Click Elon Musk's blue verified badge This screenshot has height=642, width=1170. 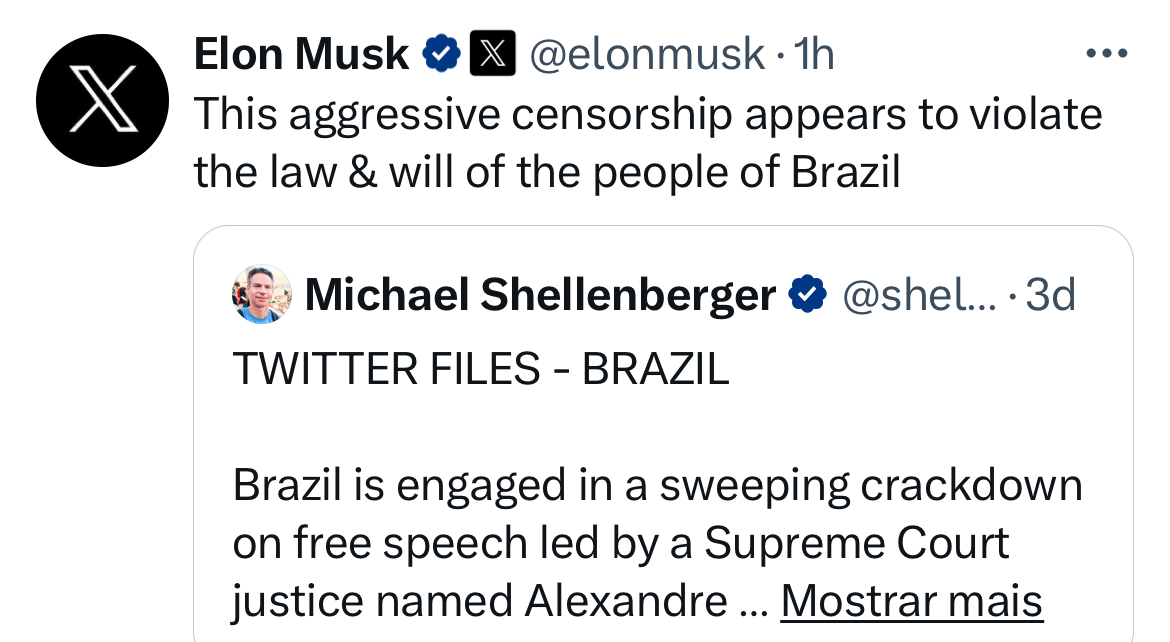coord(441,54)
